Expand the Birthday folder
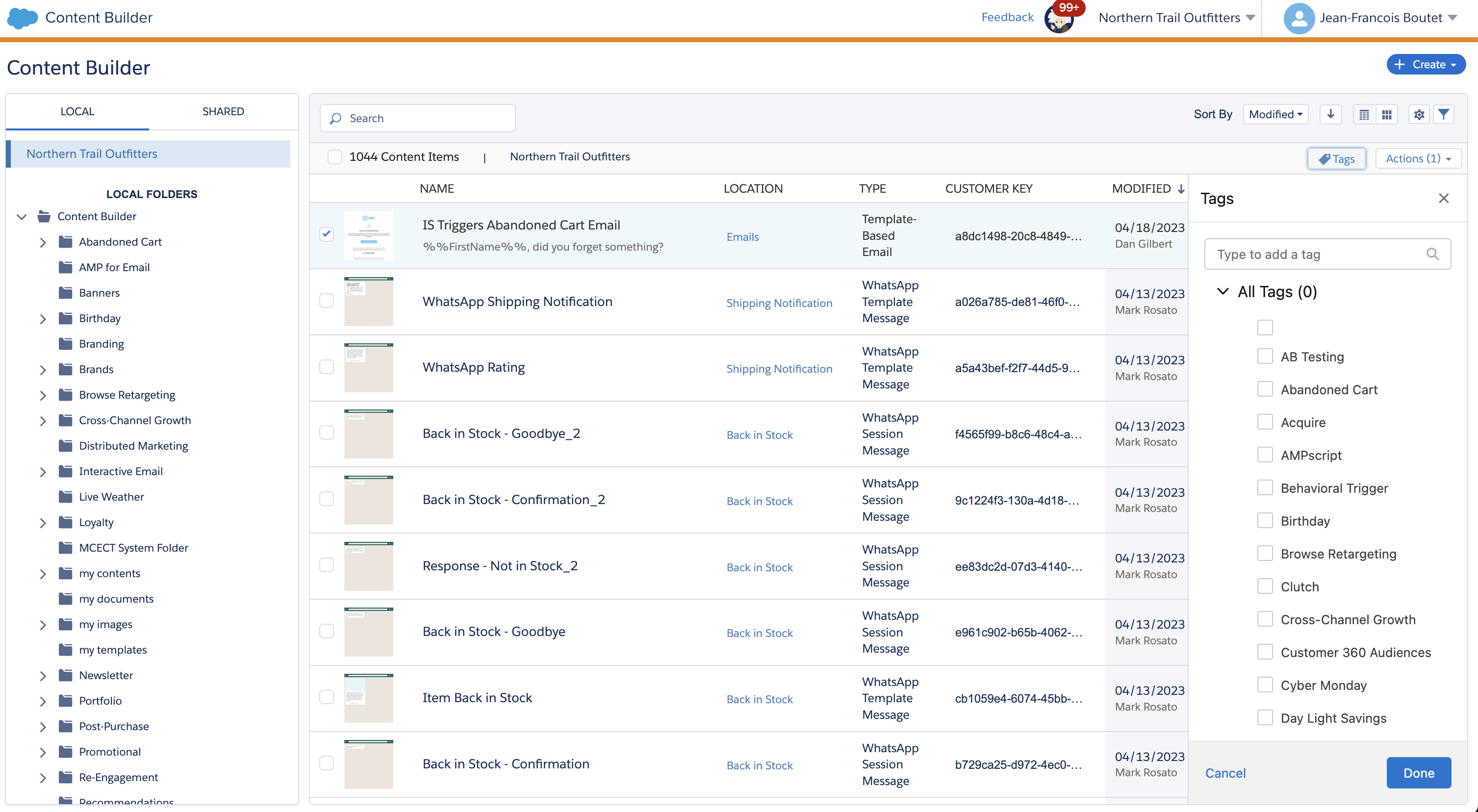Screen dimensions: 1478x812 (x=43, y=319)
